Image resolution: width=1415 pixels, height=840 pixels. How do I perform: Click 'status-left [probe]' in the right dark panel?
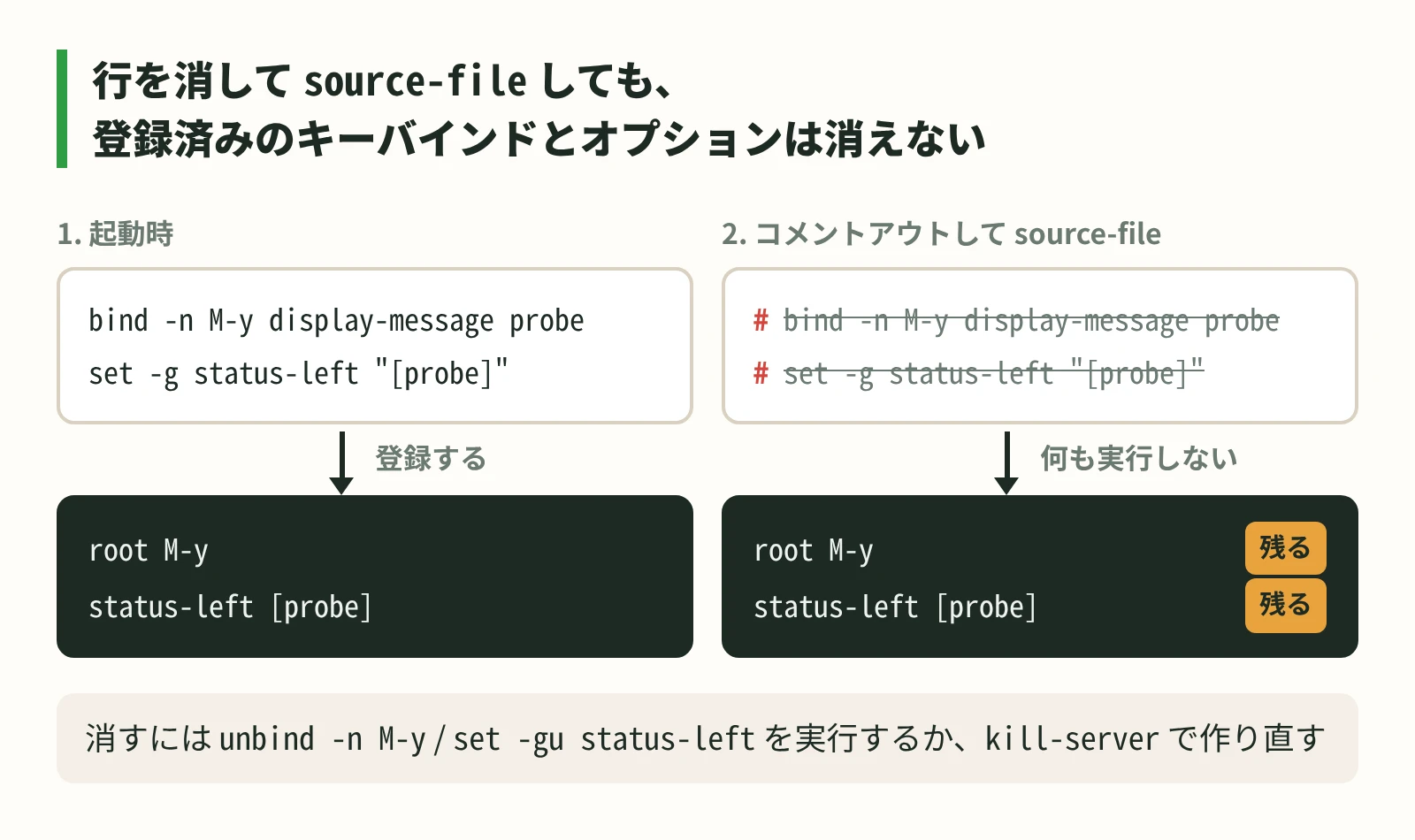pos(895,607)
